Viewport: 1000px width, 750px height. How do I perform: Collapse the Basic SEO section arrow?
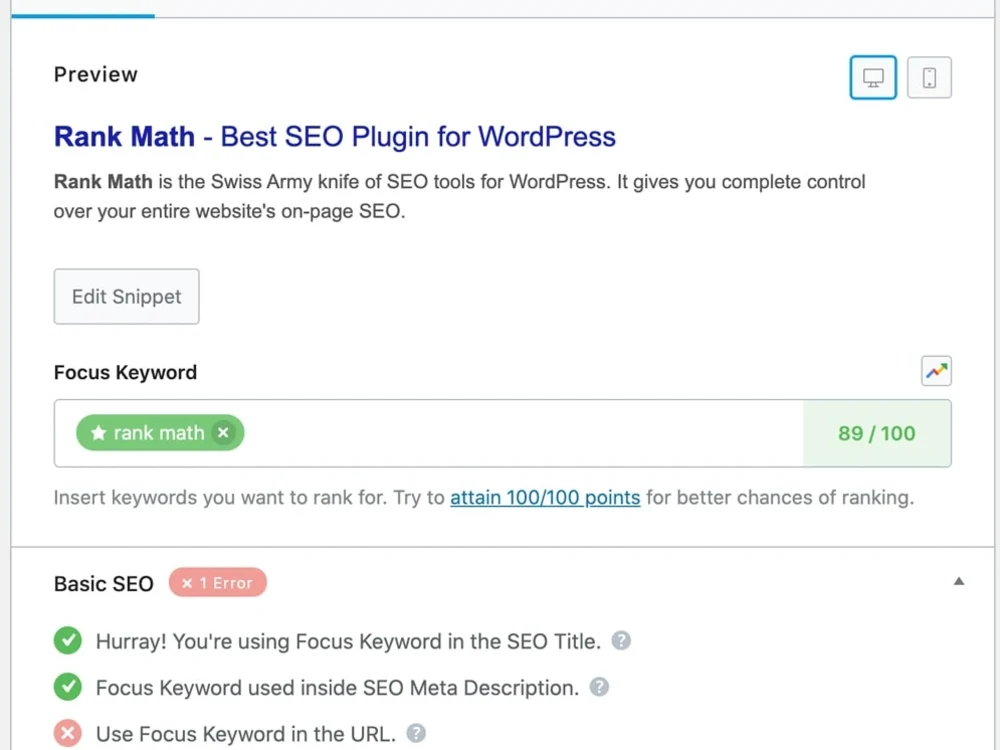(x=959, y=581)
